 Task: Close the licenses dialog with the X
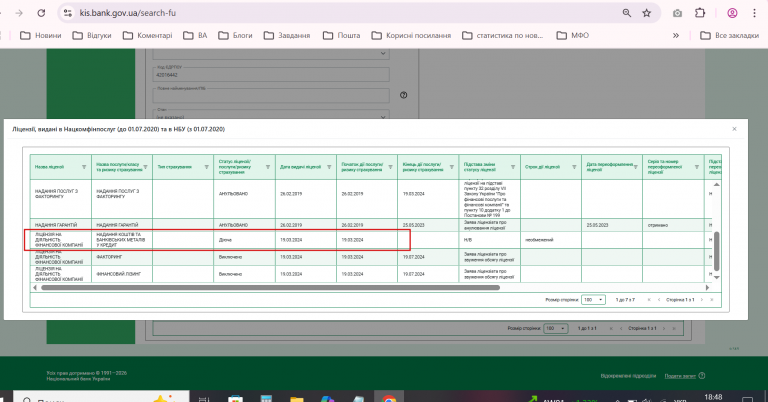[734, 129]
